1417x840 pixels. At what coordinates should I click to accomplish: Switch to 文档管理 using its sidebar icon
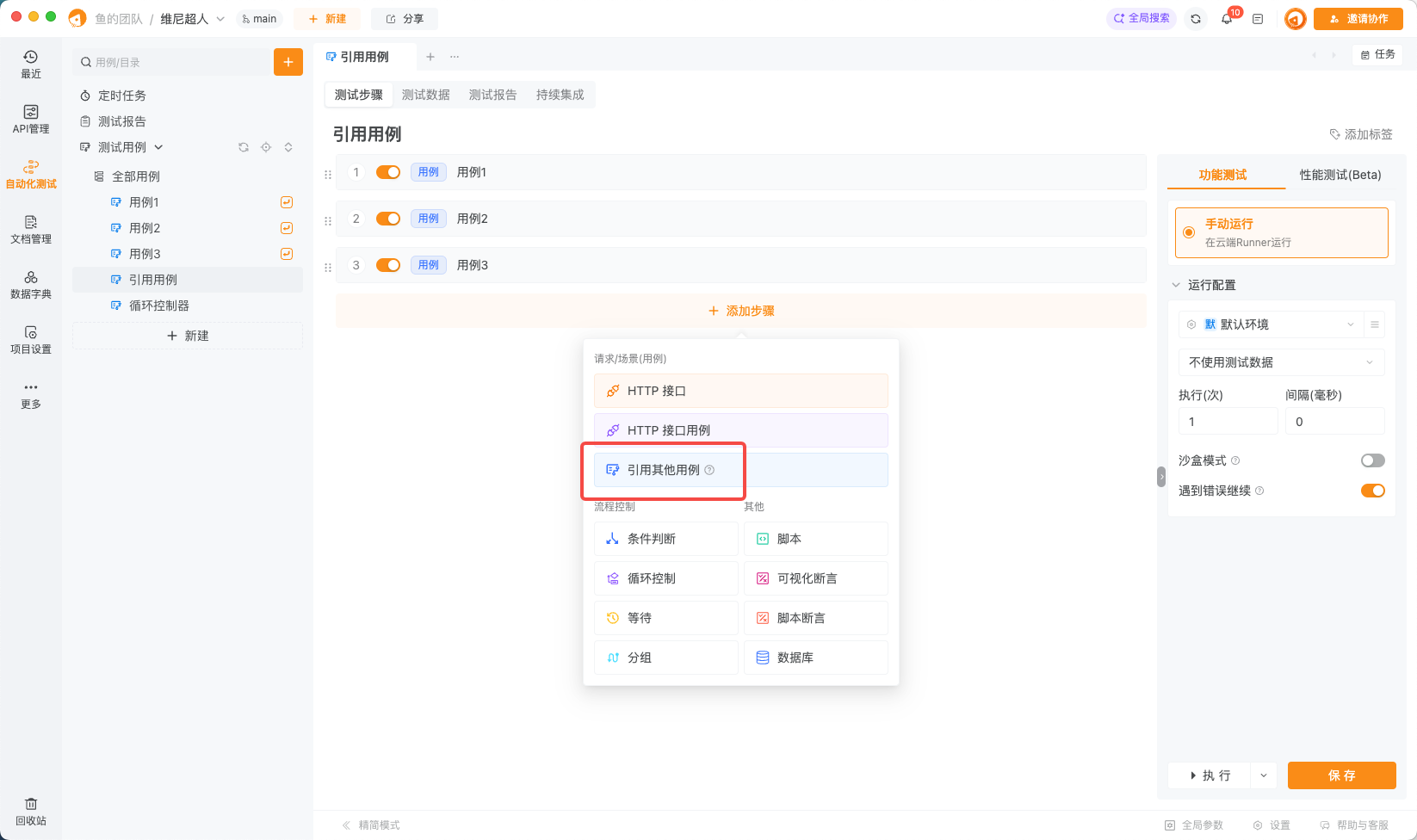31,231
